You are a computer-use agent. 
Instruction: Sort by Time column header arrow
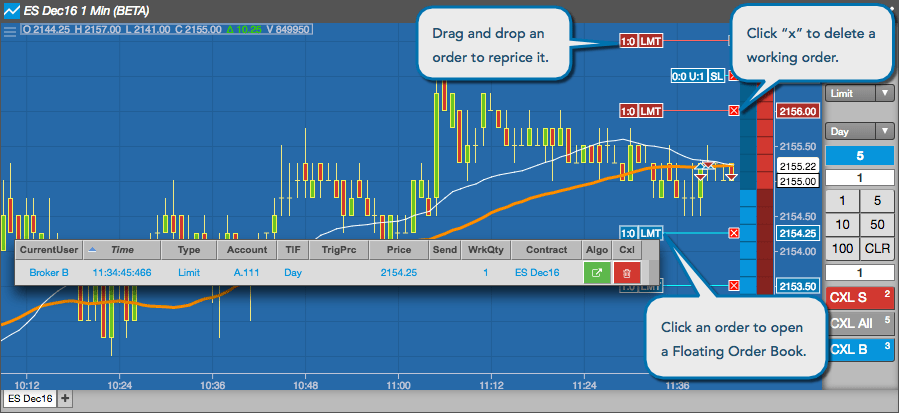click(91, 250)
